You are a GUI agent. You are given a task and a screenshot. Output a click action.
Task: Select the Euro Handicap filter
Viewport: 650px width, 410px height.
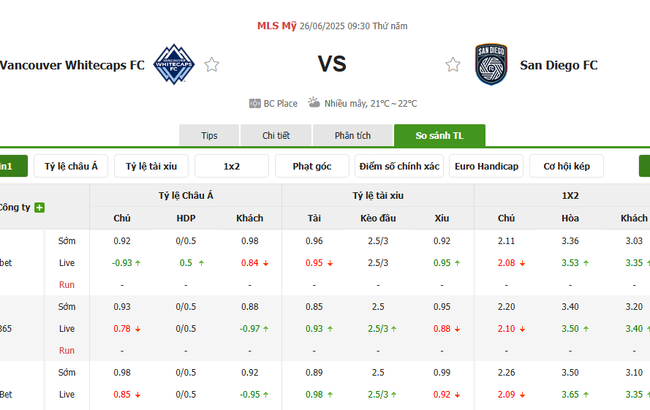[x=486, y=167]
